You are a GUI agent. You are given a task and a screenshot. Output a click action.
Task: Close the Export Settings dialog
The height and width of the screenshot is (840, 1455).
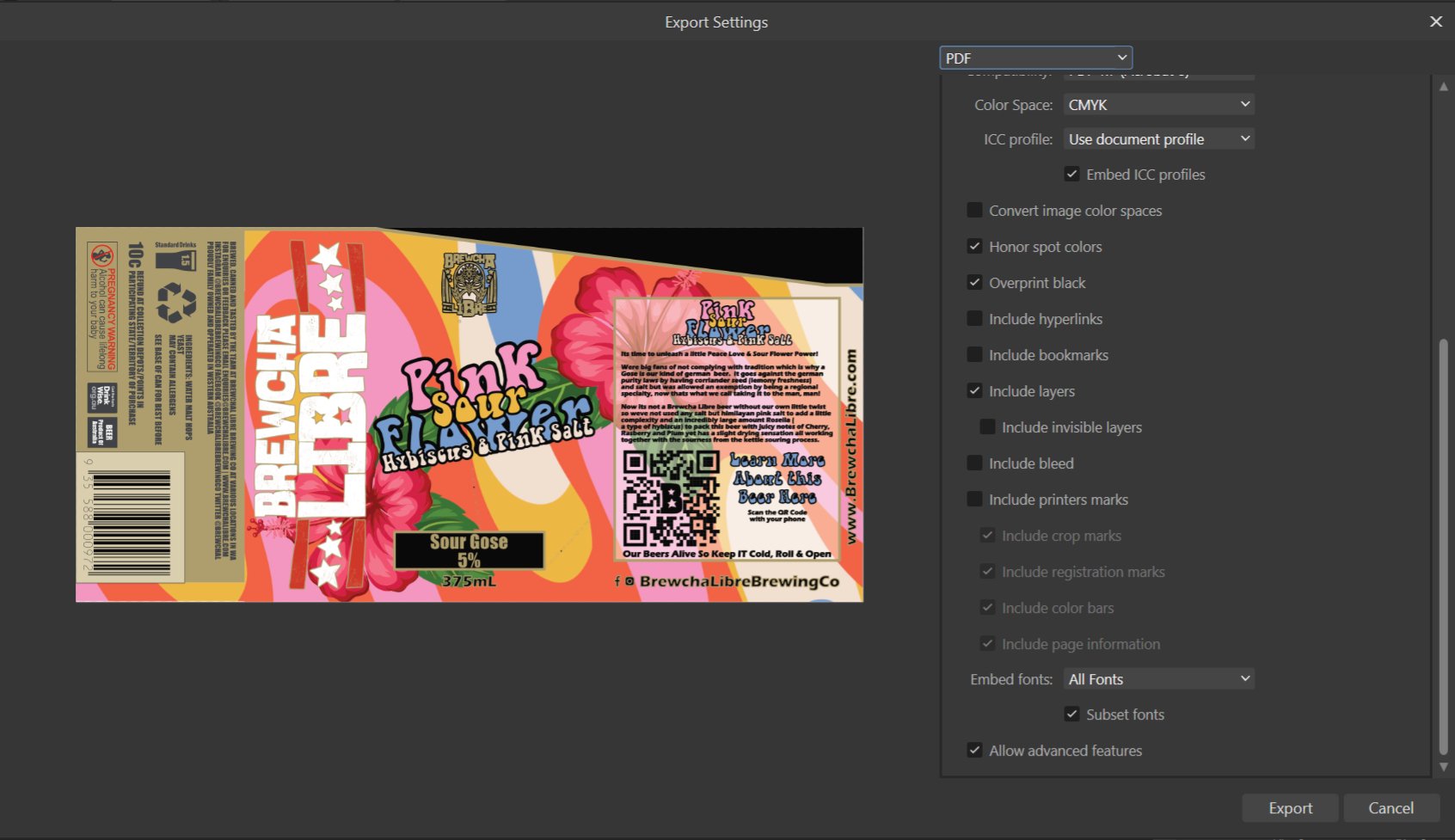click(1435, 21)
